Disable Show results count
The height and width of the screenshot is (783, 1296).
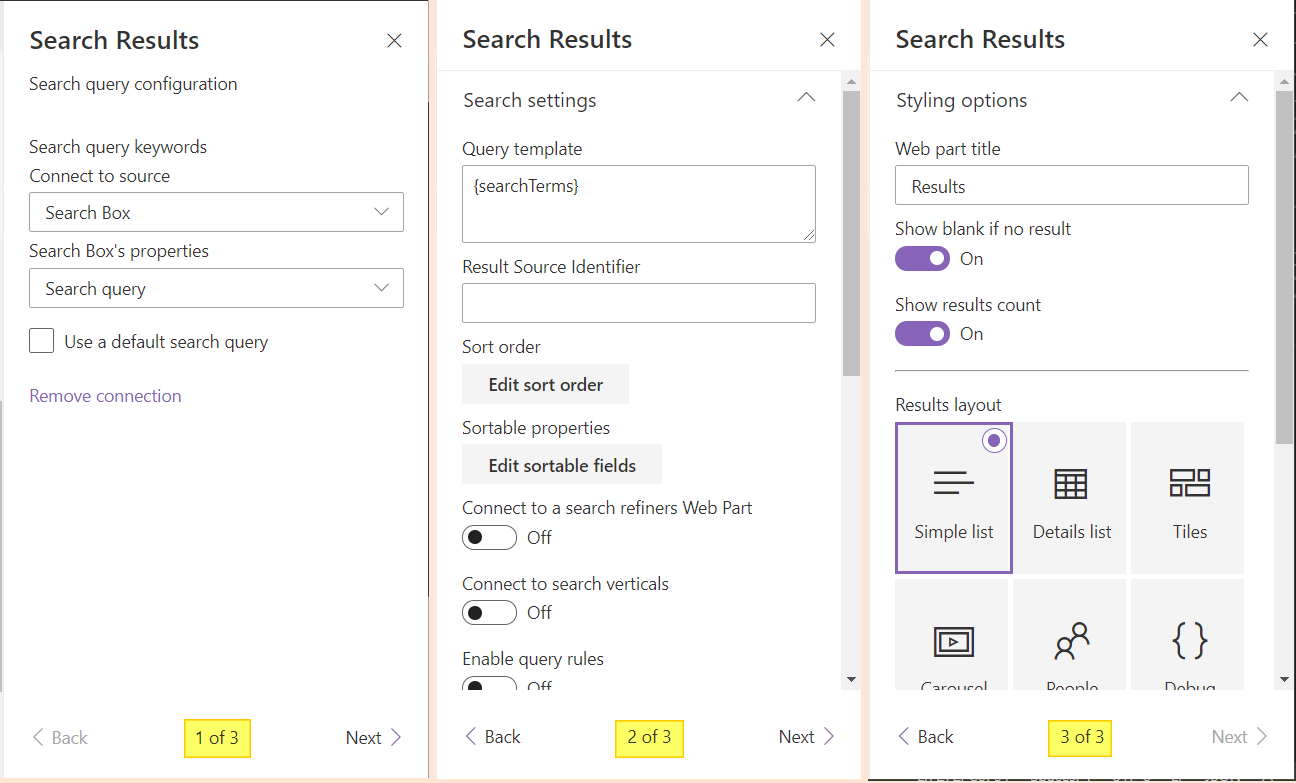click(x=922, y=333)
